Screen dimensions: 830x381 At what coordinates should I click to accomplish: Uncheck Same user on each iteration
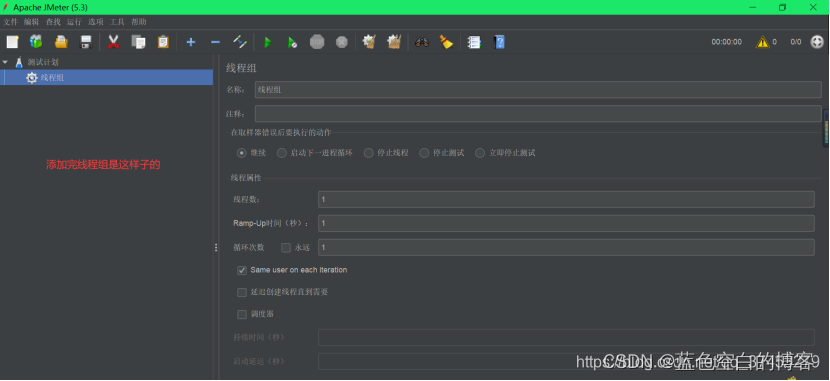pyautogui.click(x=242, y=270)
